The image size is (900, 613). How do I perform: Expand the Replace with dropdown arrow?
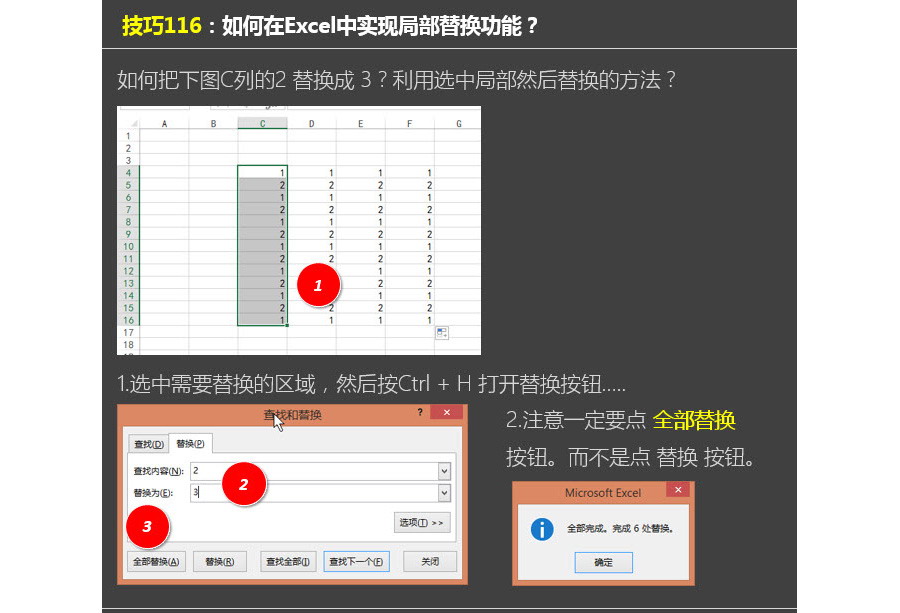point(444,492)
